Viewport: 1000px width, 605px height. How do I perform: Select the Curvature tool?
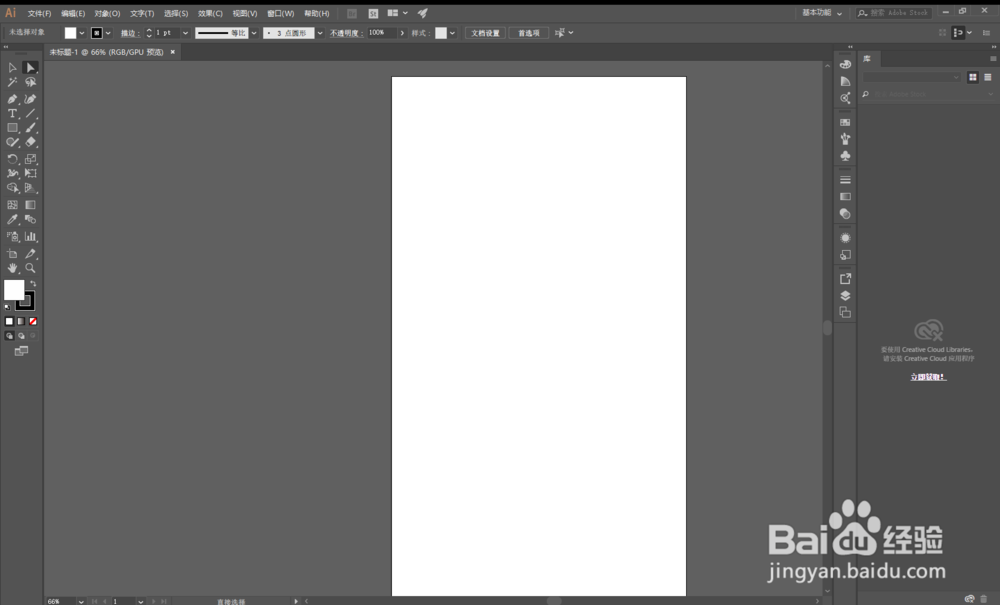pyautogui.click(x=30, y=99)
